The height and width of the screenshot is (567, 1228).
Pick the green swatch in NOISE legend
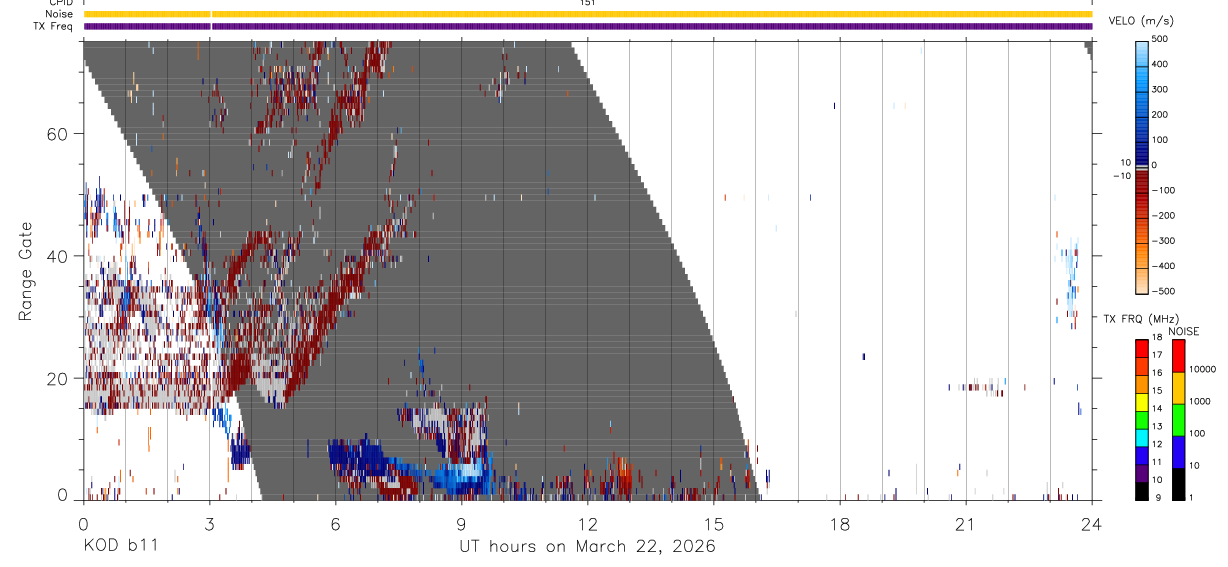point(1178,419)
